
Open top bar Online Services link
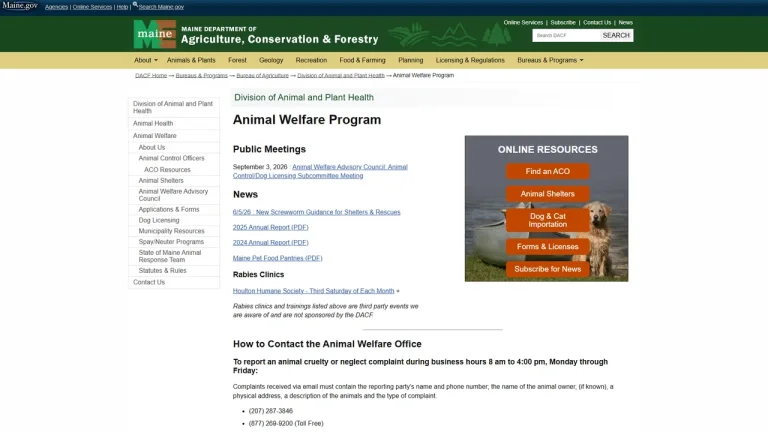pos(92,7)
